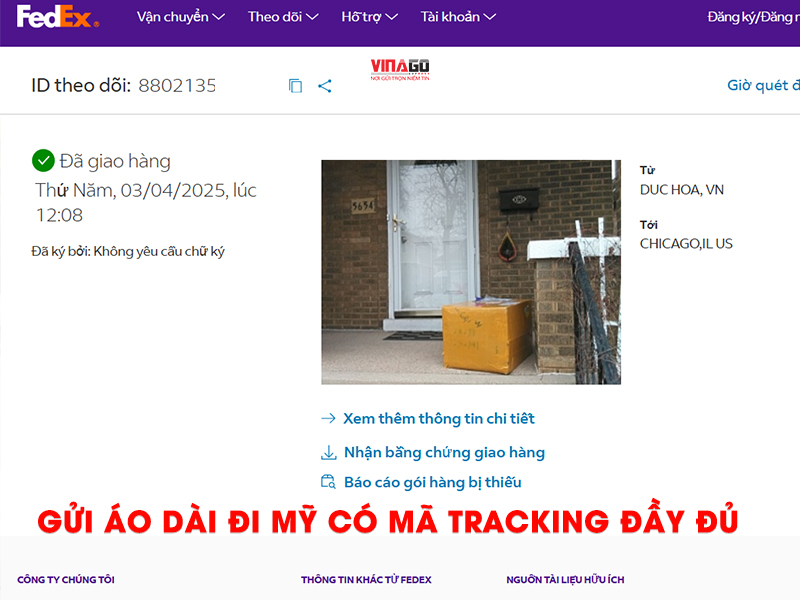This screenshot has height=600, width=800.
Task: Click destination CHICAGO,IL US
Action: [x=686, y=244]
